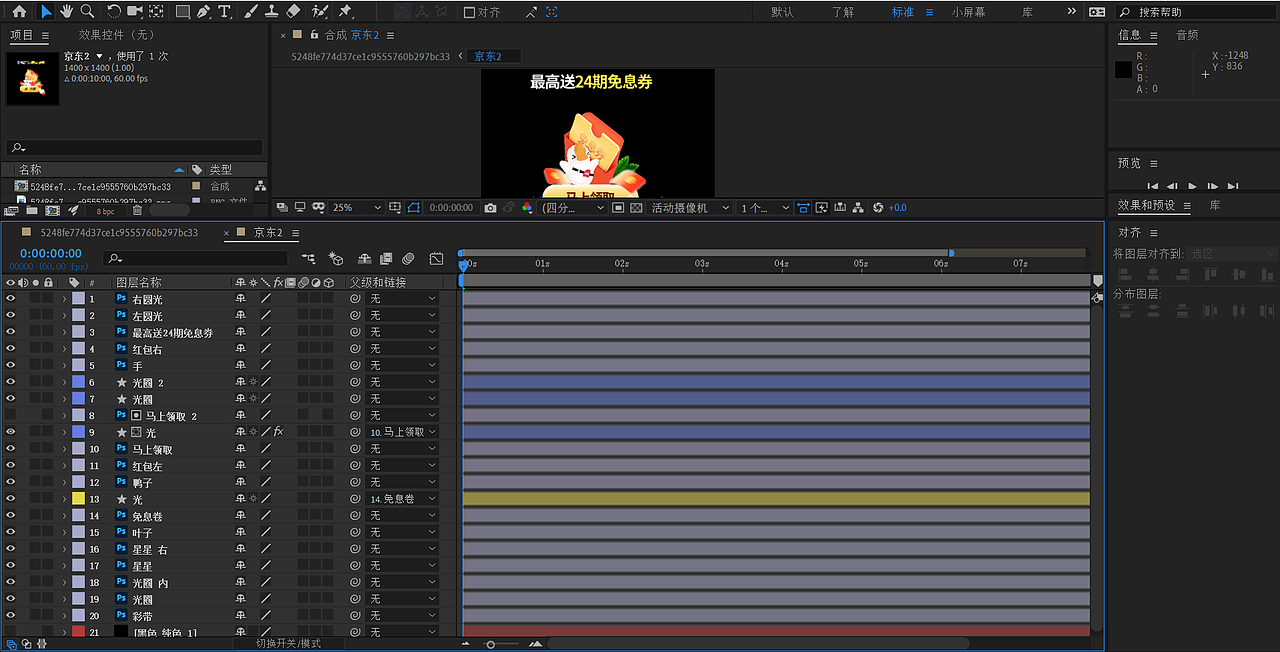Viewport: 1280px width, 652px height.
Task: Click the 切换开关/模式 button
Action: coord(289,644)
